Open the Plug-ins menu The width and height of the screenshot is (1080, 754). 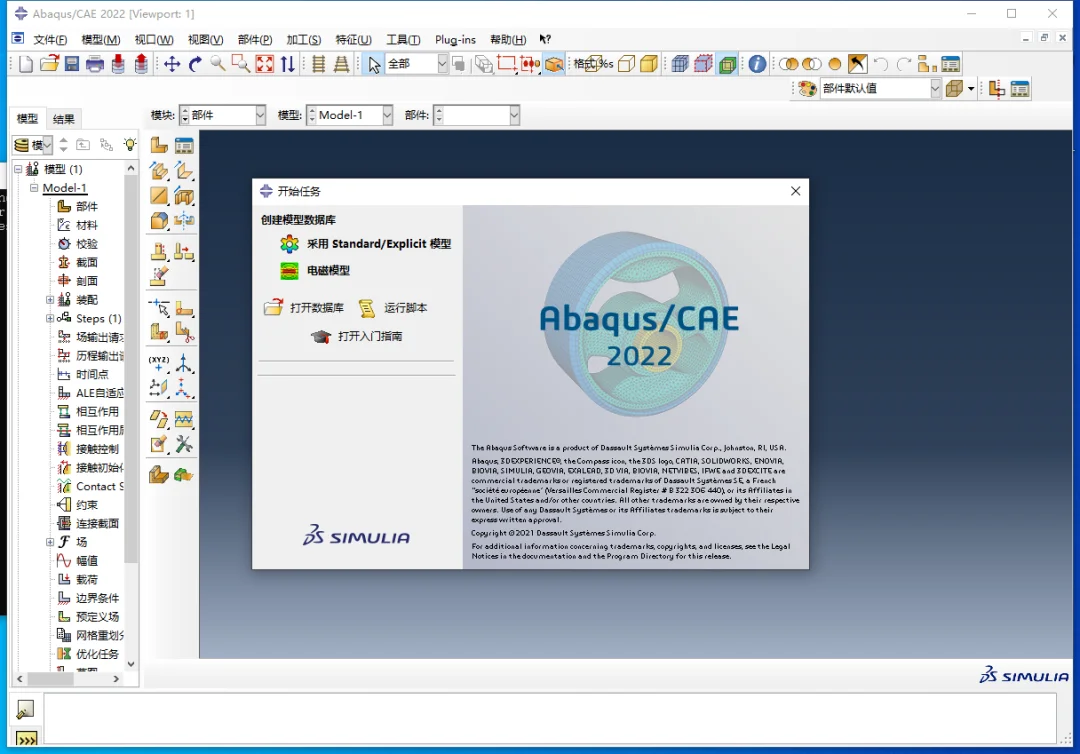tap(455, 39)
